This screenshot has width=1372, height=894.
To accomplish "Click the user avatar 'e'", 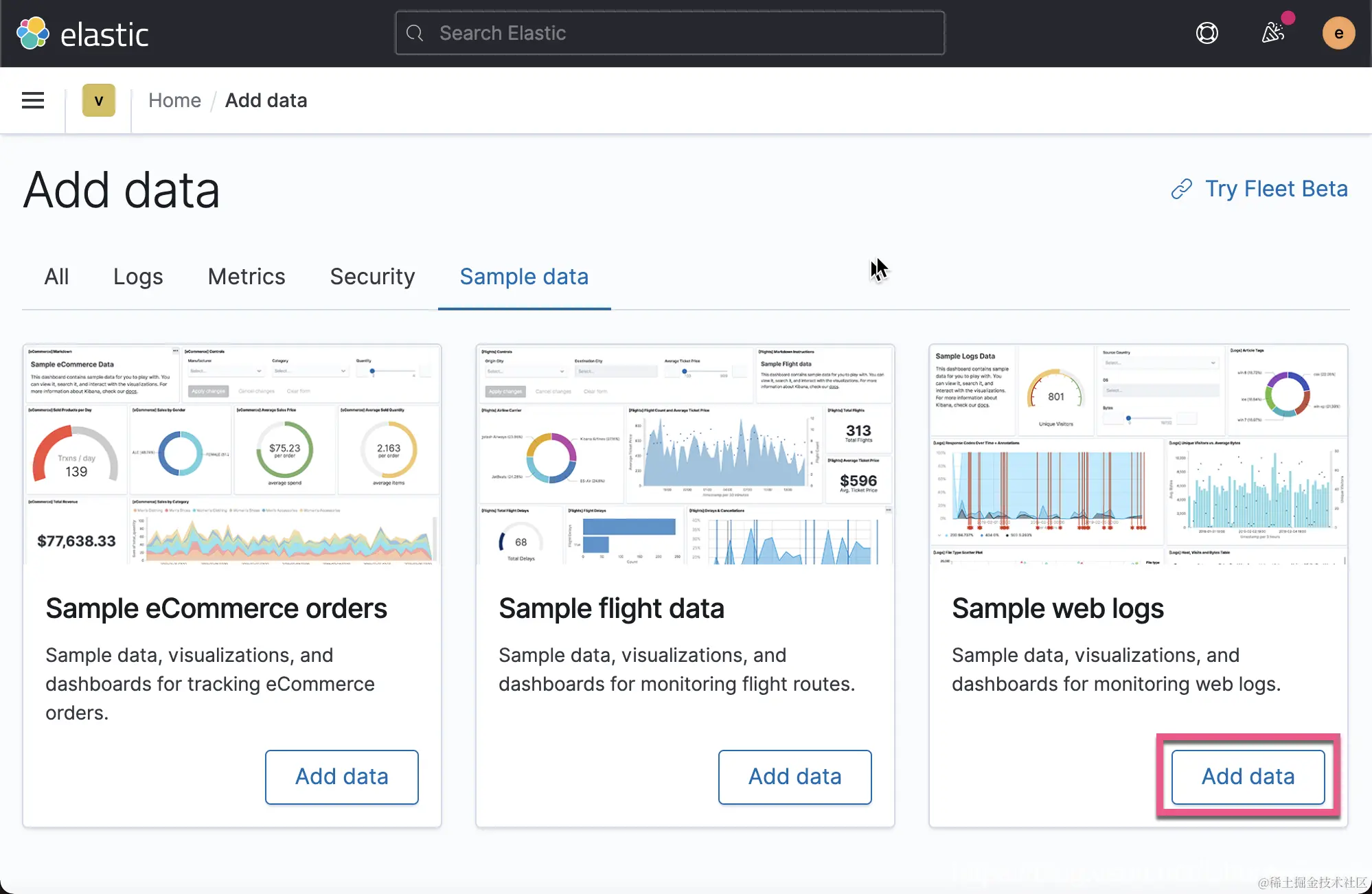I will (x=1338, y=33).
